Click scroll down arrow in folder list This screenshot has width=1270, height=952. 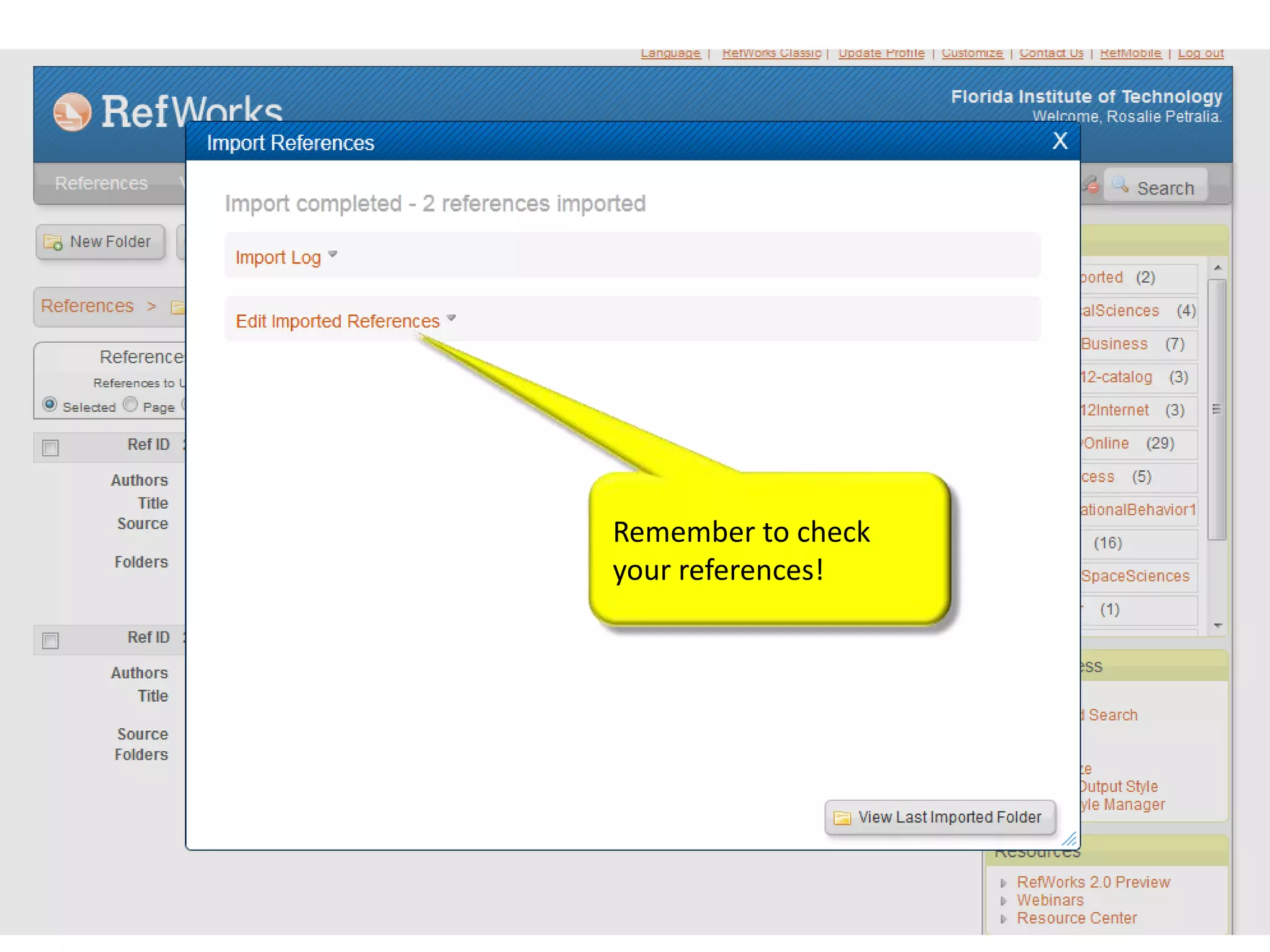pos(1218,626)
